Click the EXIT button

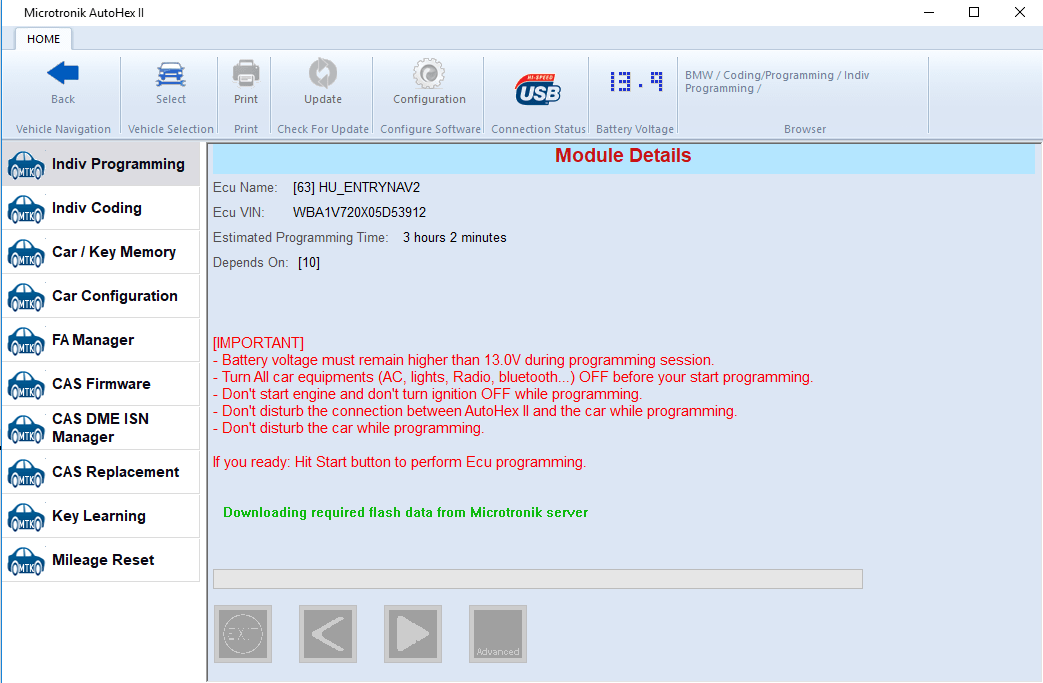[x=242, y=633]
